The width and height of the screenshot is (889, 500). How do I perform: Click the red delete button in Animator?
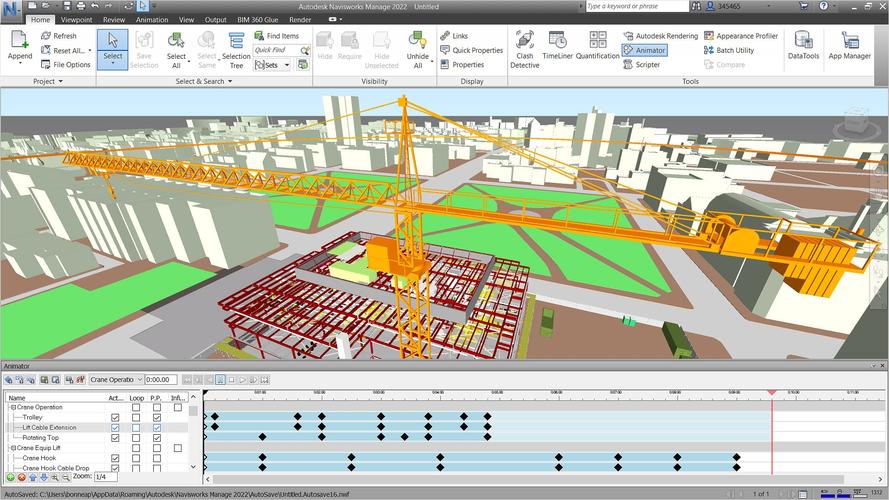(x=21, y=477)
